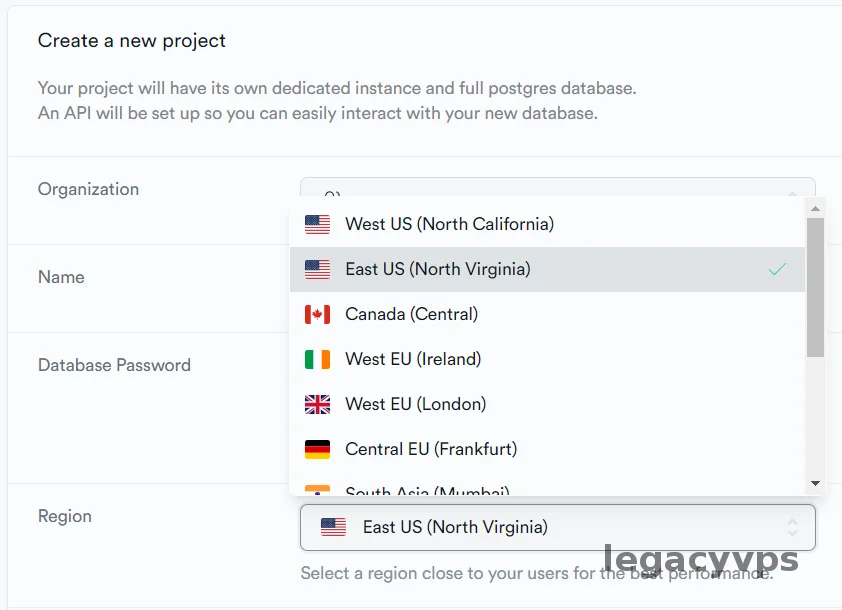Click the US flag beside West US
The width and height of the screenshot is (842, 610).
(317, 224)
